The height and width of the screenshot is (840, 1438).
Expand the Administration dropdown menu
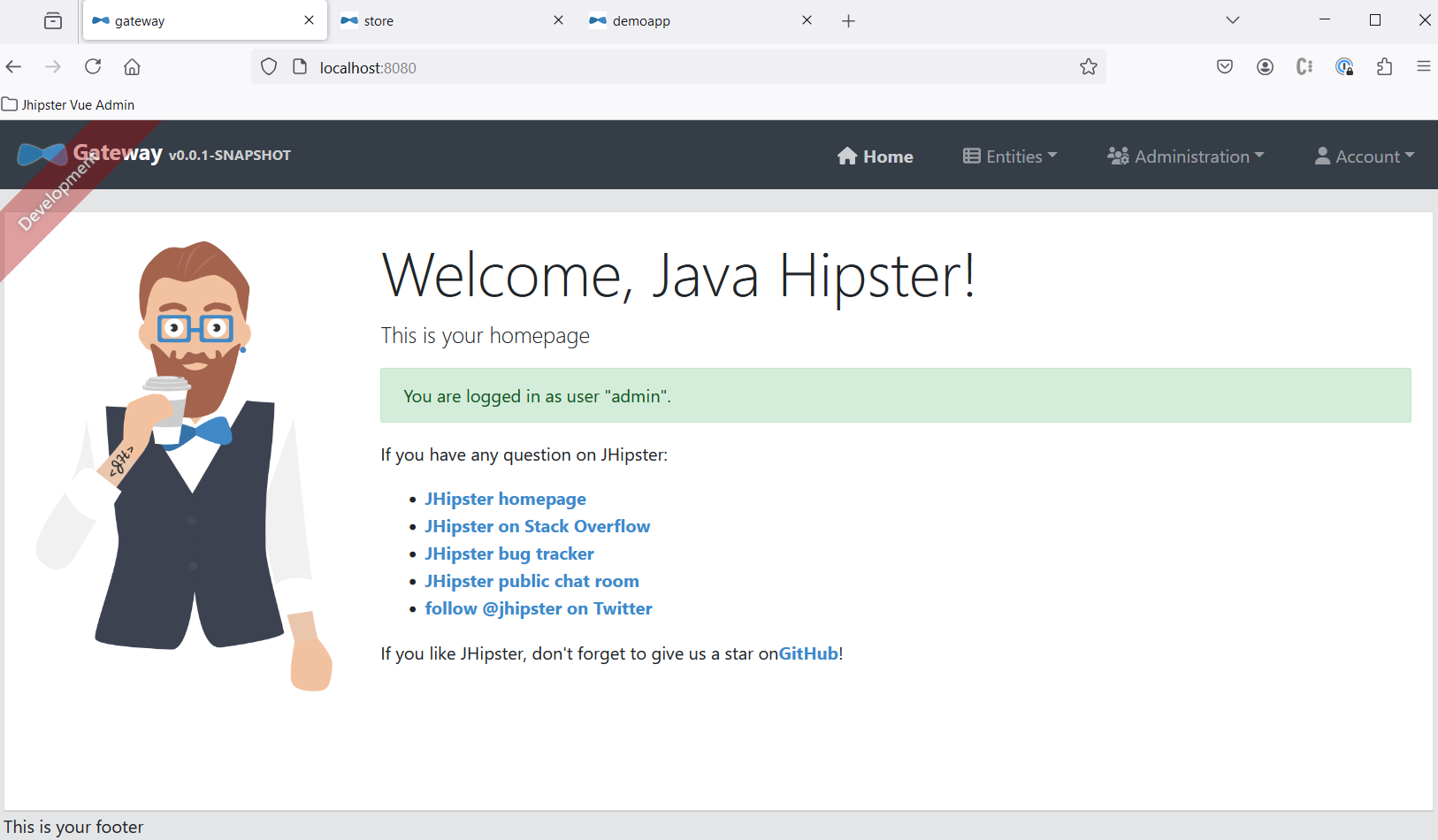1186,157
